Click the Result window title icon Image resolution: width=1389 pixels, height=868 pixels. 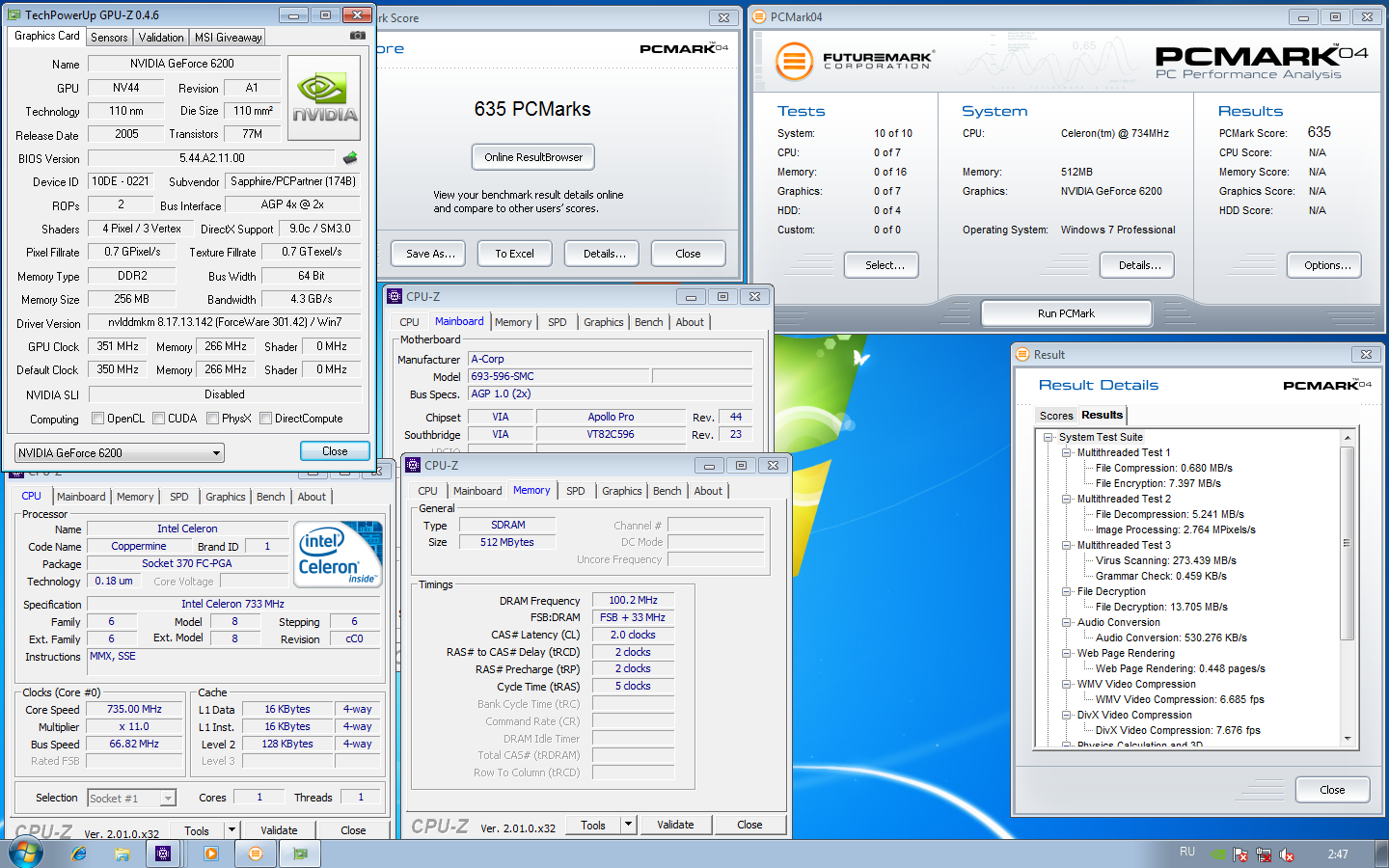pyautogui.click(x=1022, y=354)
